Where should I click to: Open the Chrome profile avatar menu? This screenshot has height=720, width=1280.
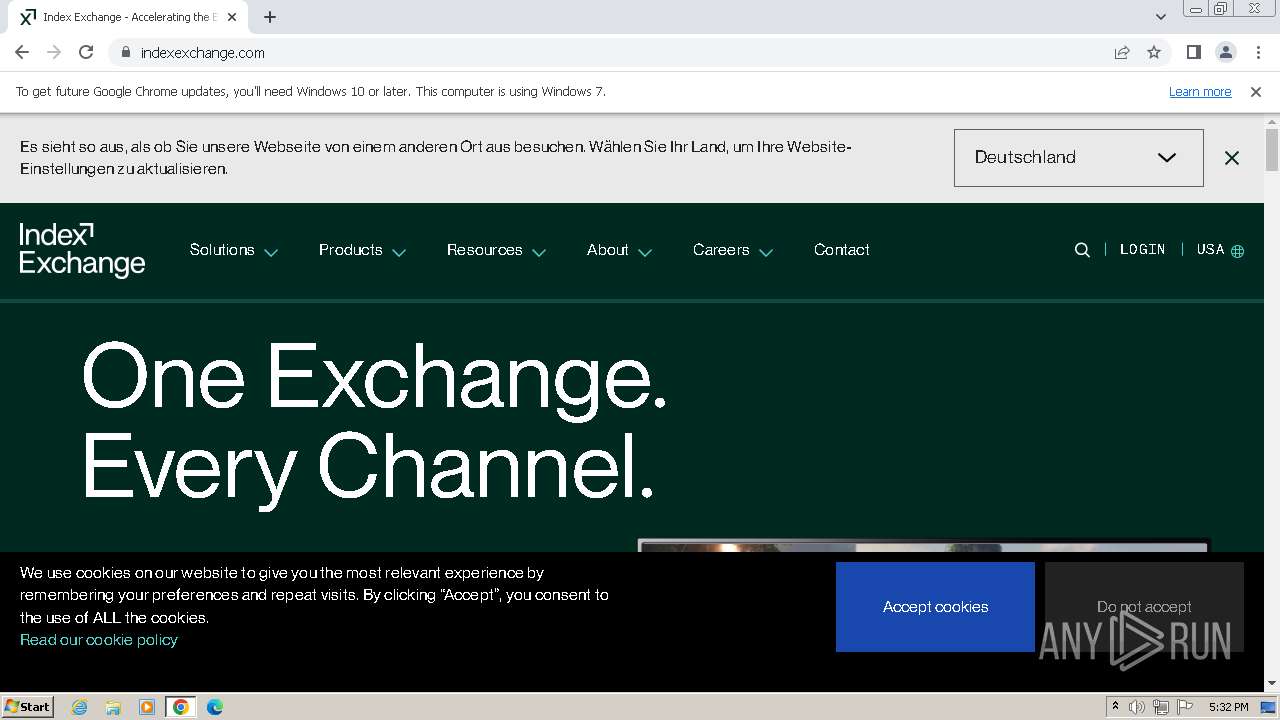click(1225, 53)
